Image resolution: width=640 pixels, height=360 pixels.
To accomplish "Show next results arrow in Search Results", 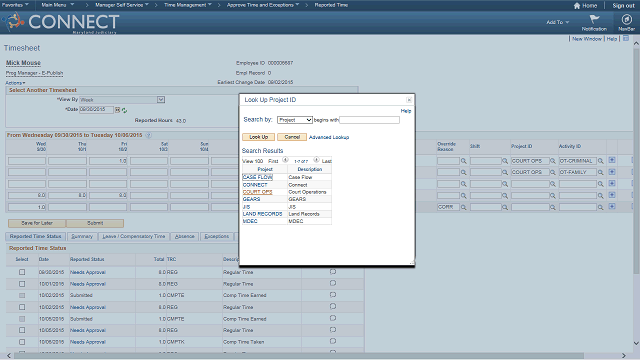I will coord(316,160).
